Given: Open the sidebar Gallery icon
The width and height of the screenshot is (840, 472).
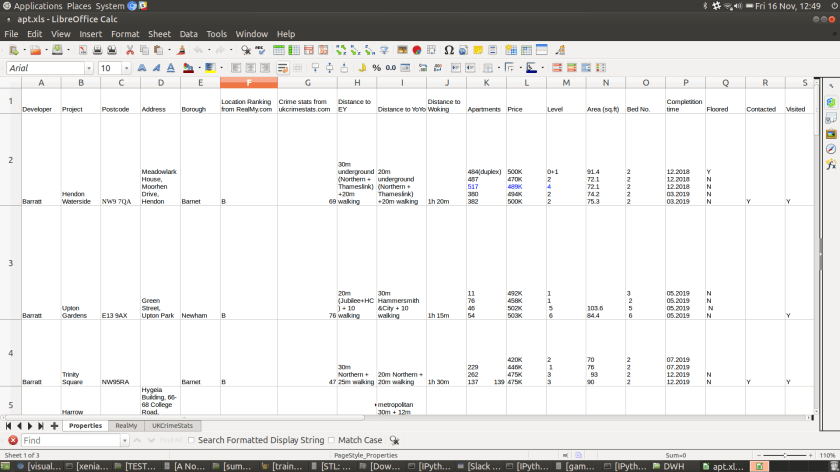Looking at the screenshot, I should [831, 133].
